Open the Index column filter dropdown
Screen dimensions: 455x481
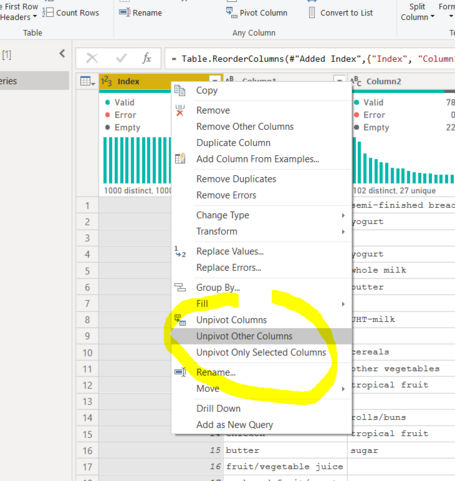215,79
